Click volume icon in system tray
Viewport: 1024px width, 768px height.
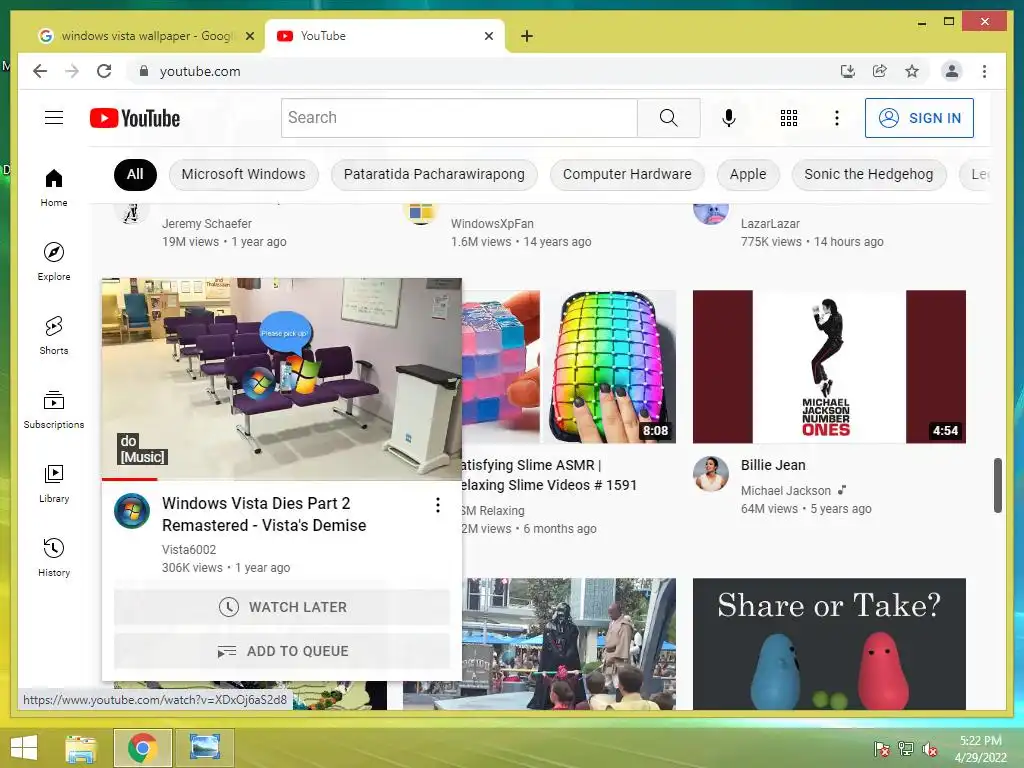coord(929,749)
